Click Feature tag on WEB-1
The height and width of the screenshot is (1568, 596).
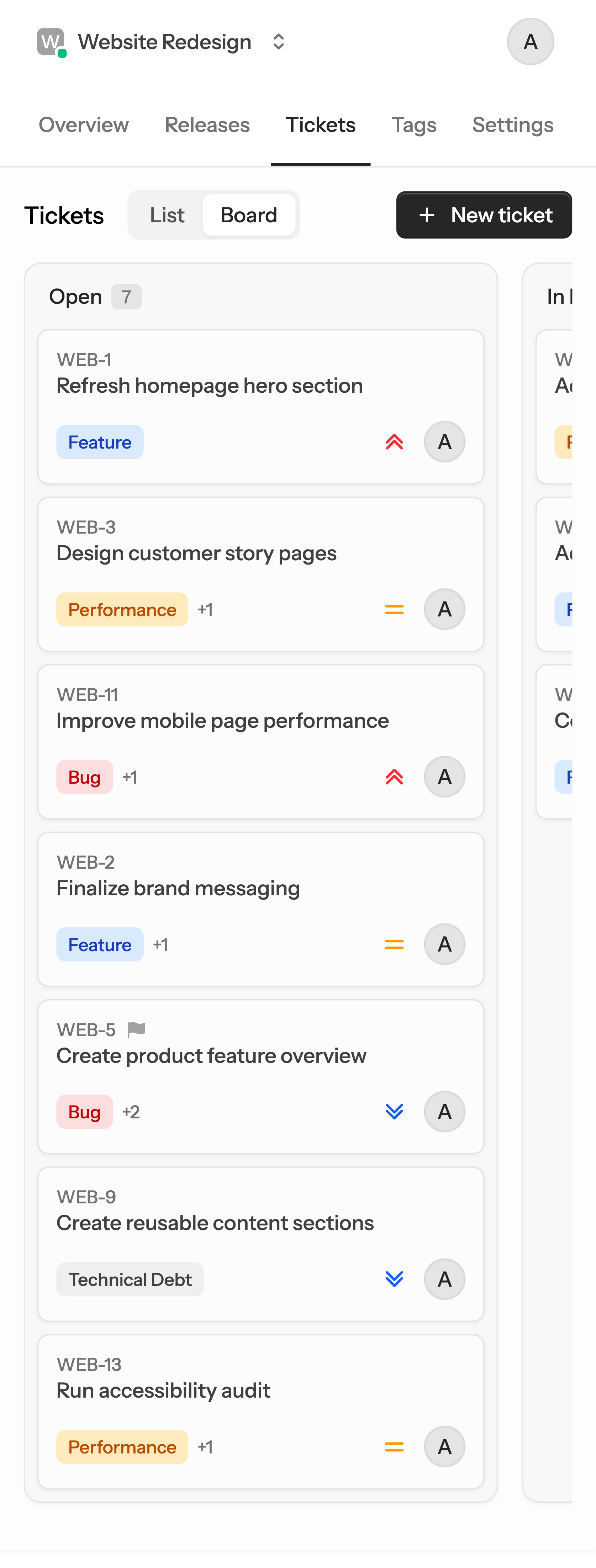click(100, 442)
